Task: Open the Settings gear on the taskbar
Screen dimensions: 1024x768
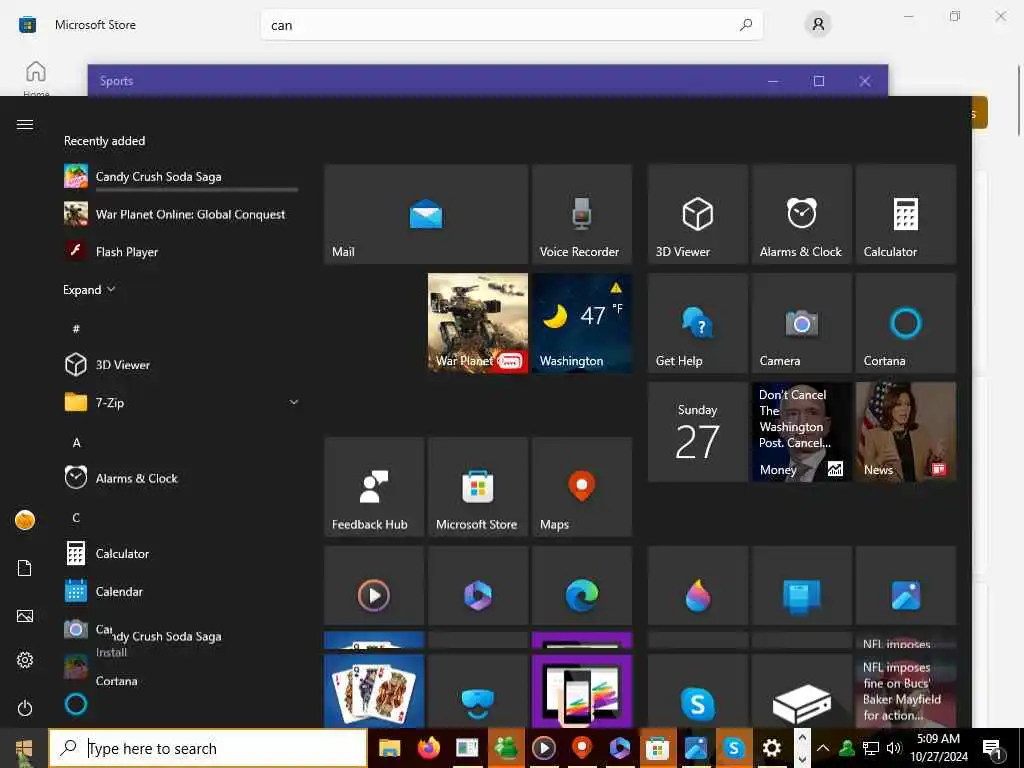Action: point(772,748)
